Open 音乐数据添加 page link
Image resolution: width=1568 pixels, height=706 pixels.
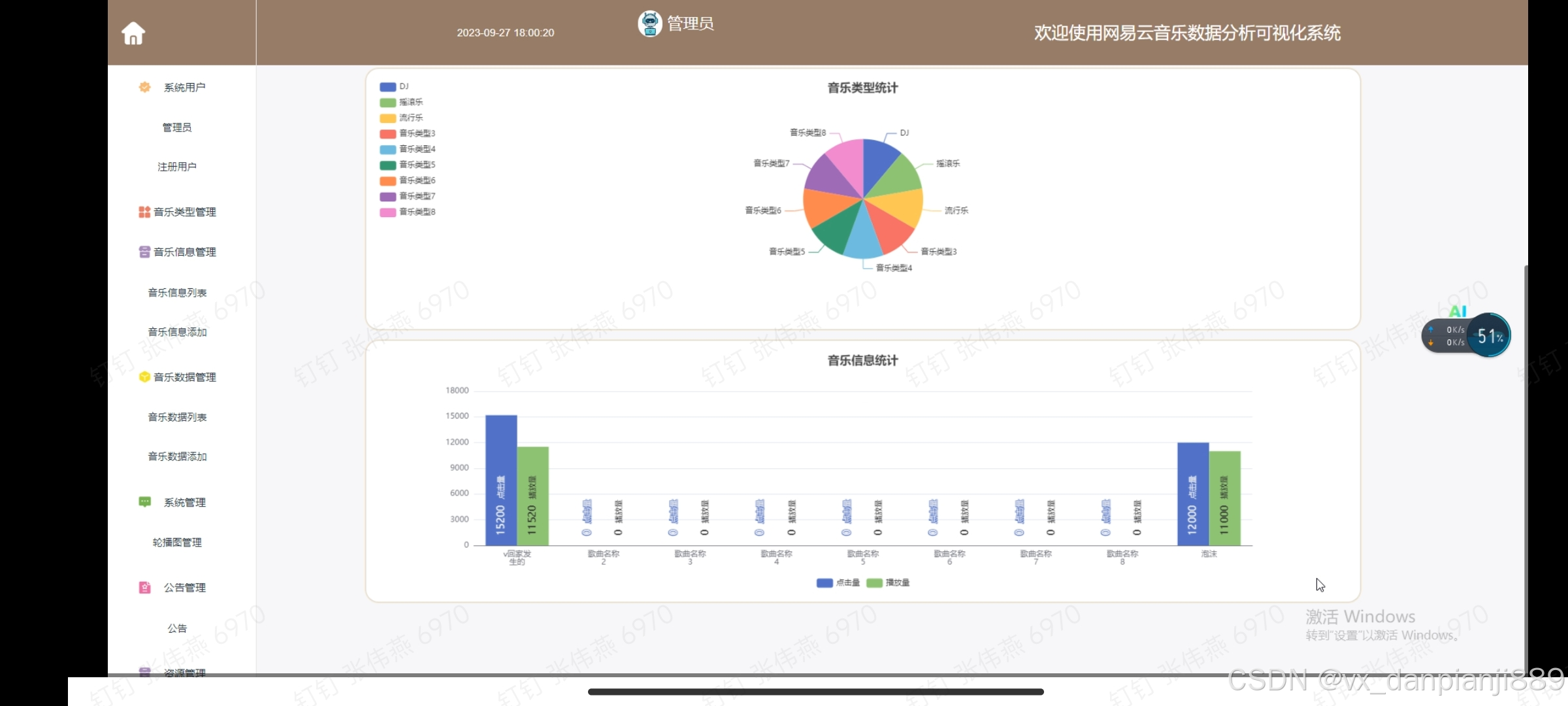(x=177, y=456)
